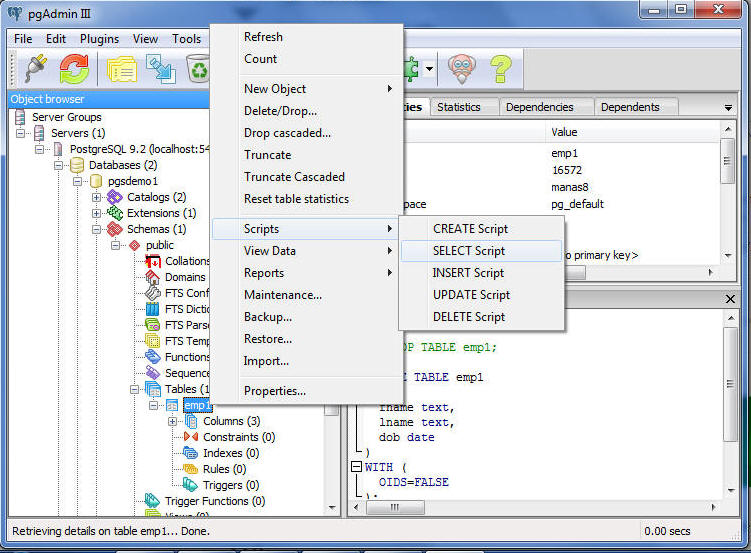
Task: Open the Guru hints icon
Action: (x=461, y=68)
